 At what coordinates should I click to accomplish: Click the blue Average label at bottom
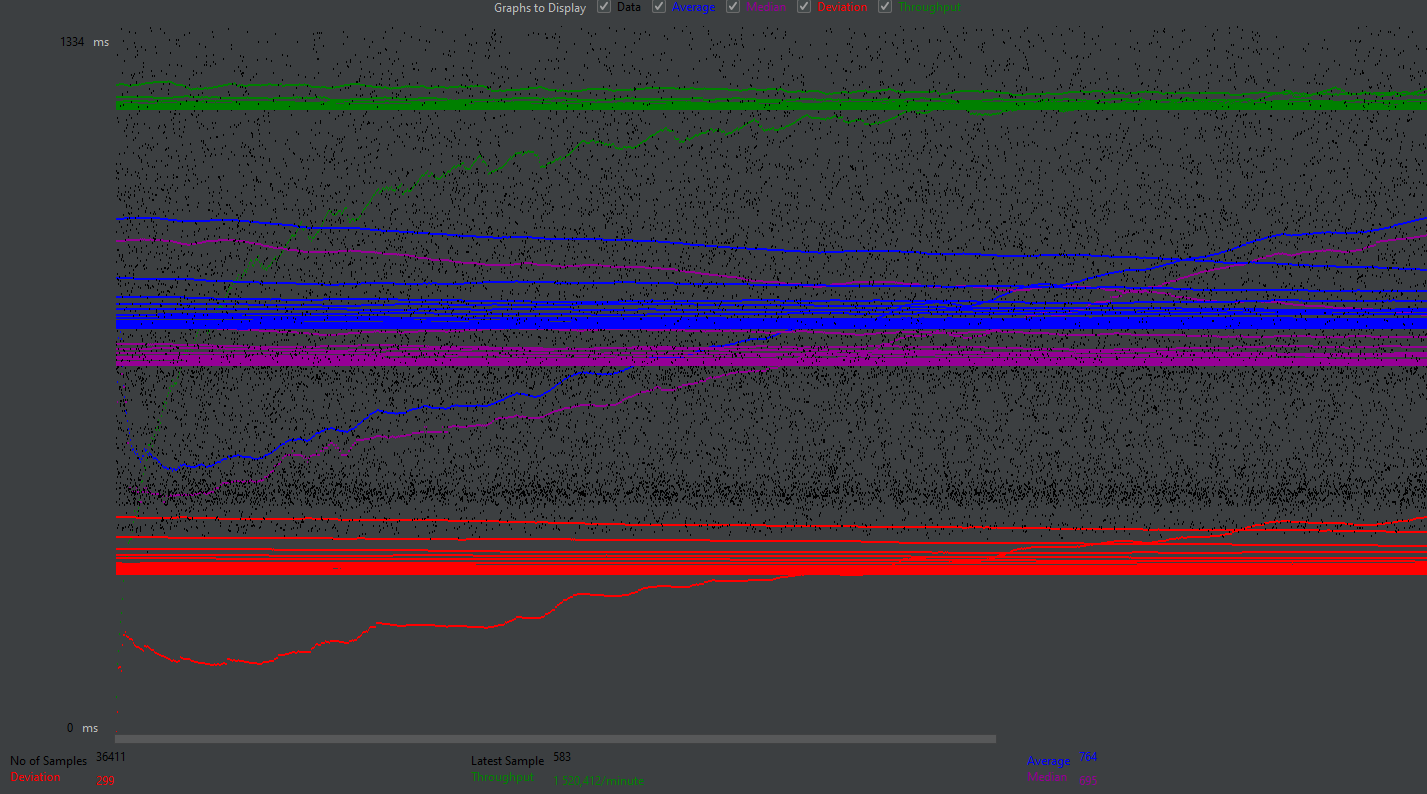pyautogui.click(x=1048, y=761)
